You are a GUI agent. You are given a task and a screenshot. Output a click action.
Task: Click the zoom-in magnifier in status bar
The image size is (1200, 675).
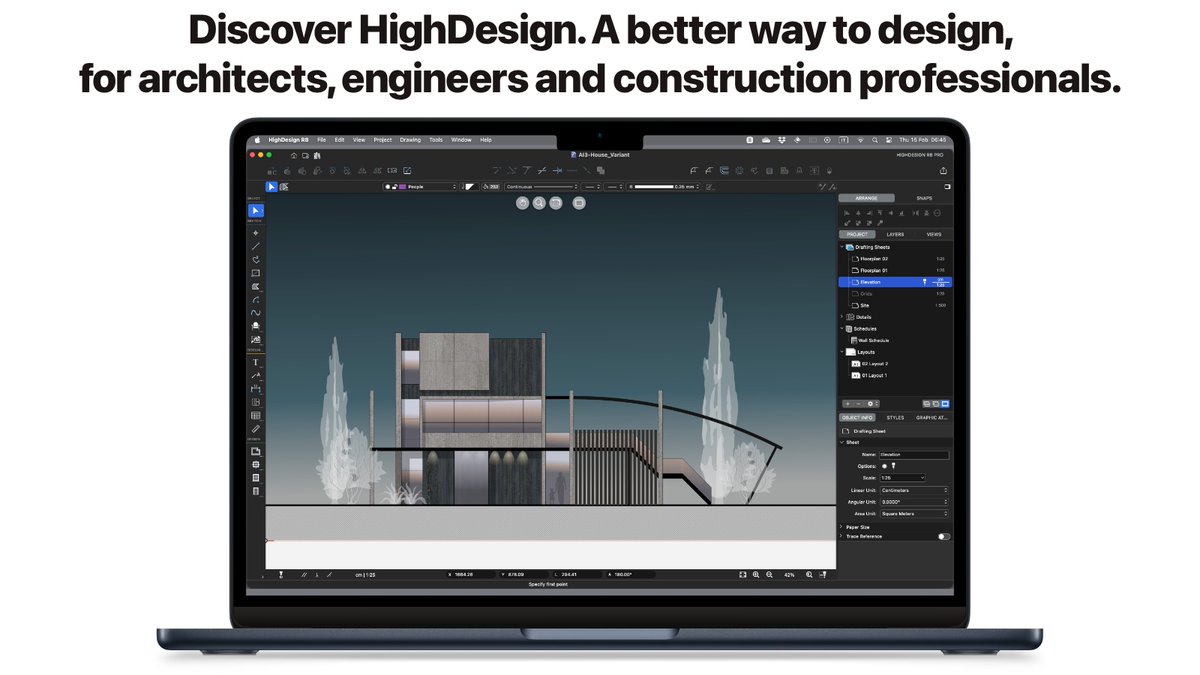[755, 574]
